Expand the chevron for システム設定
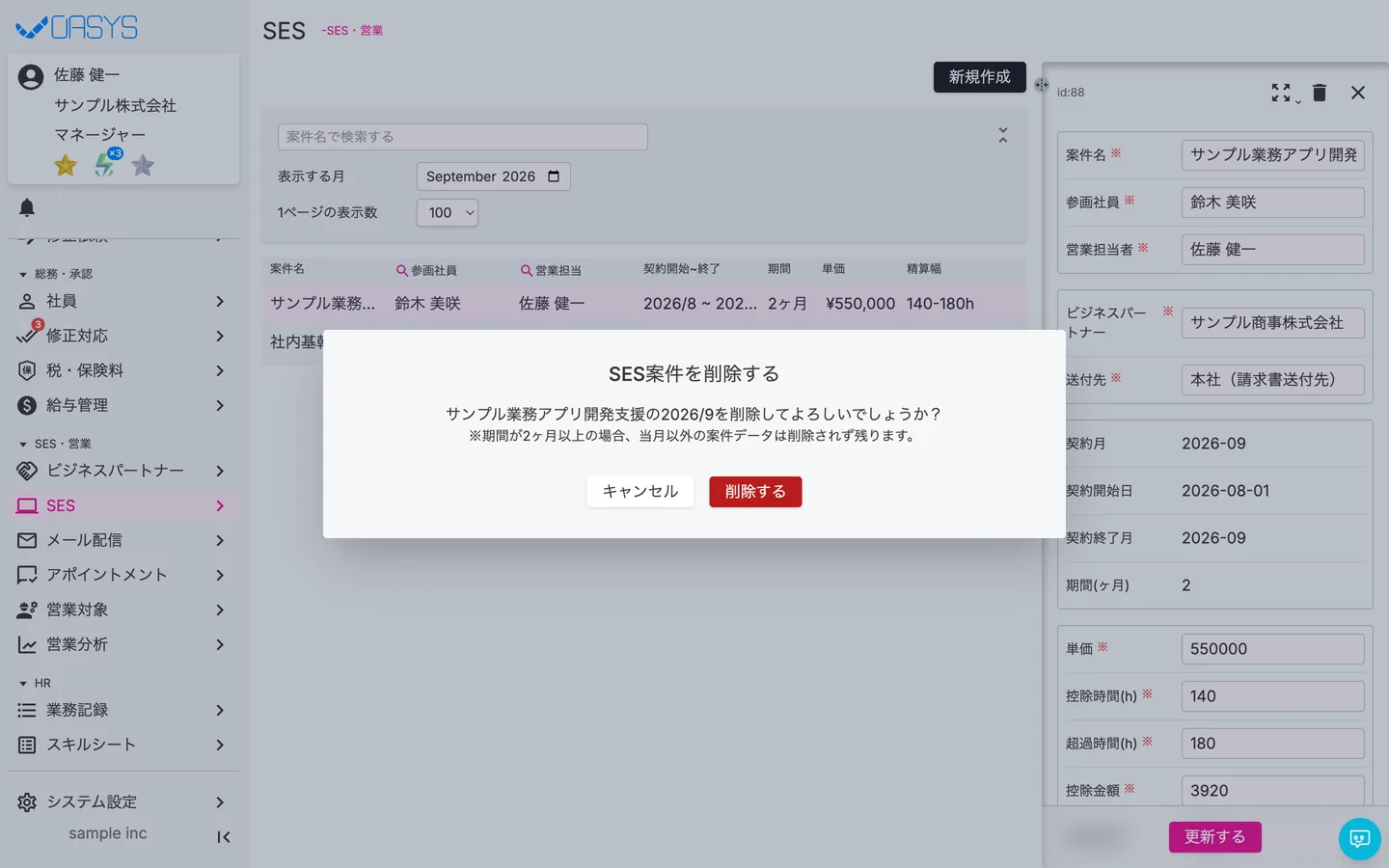Screen dimensions: 1389x868 pyautogui.click(x=220, y=802)
